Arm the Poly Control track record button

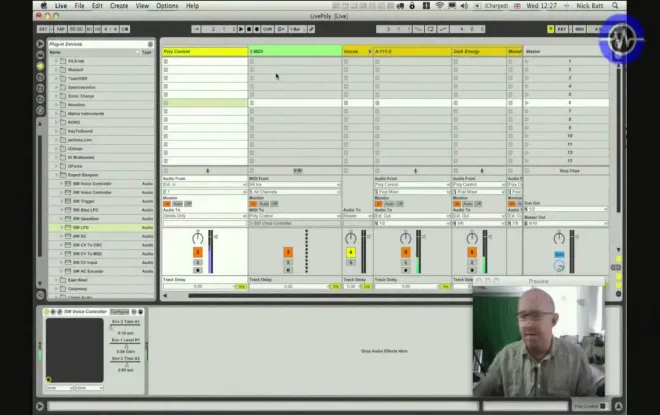click(x=197, y=270)
